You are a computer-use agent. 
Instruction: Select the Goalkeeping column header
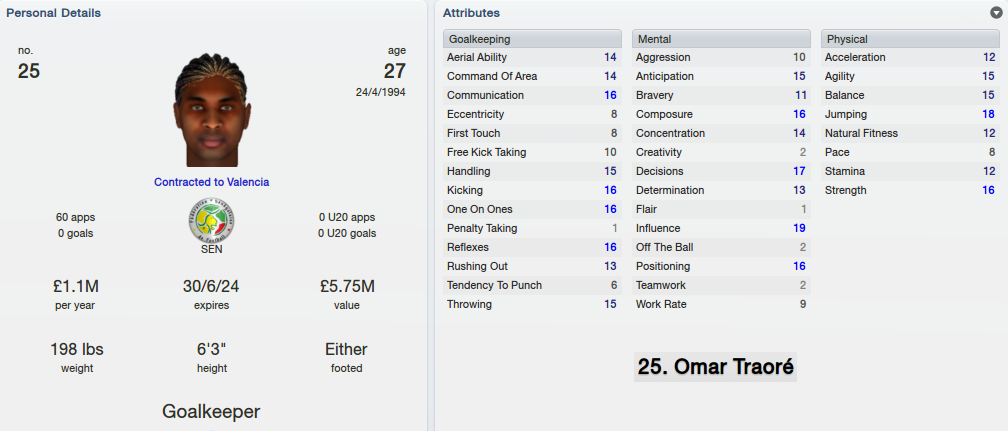pos(532,39)
